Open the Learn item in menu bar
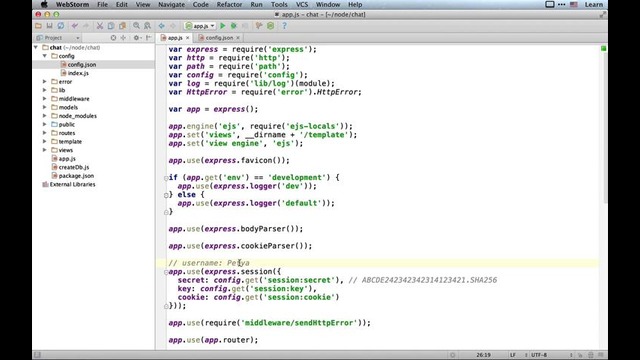 coord(593,4)
